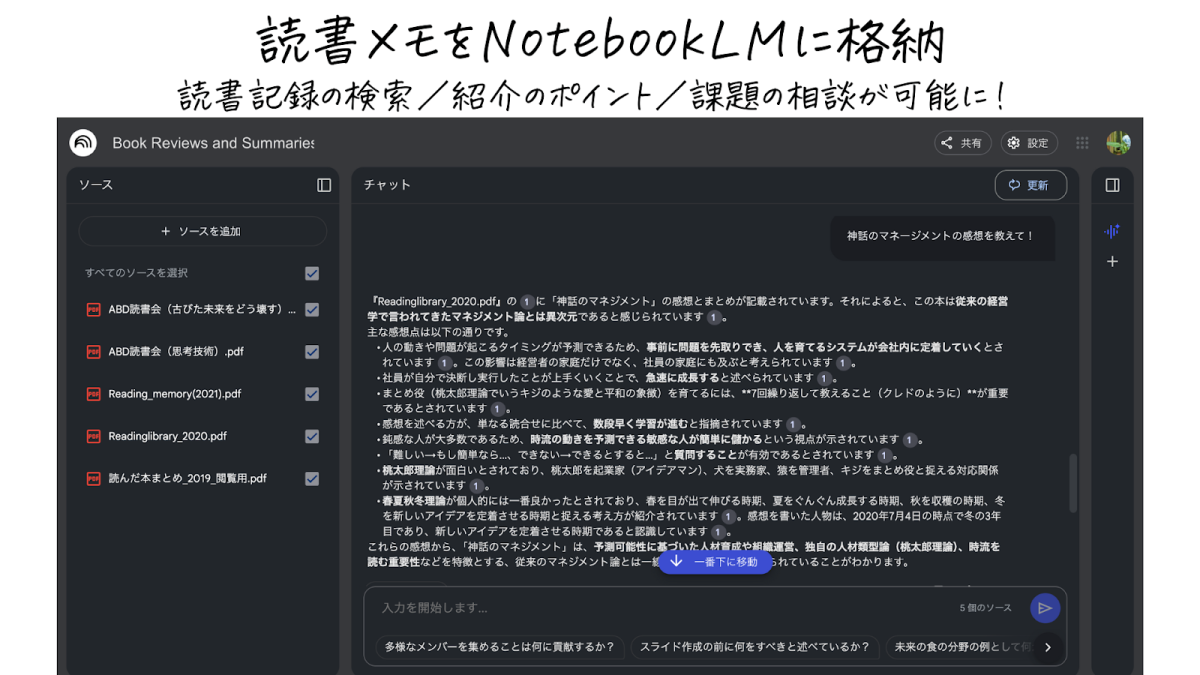This screenshot has height=675, width=1200.
Task: Click the 入力を開始します chat input field
Action: (660, 608)
